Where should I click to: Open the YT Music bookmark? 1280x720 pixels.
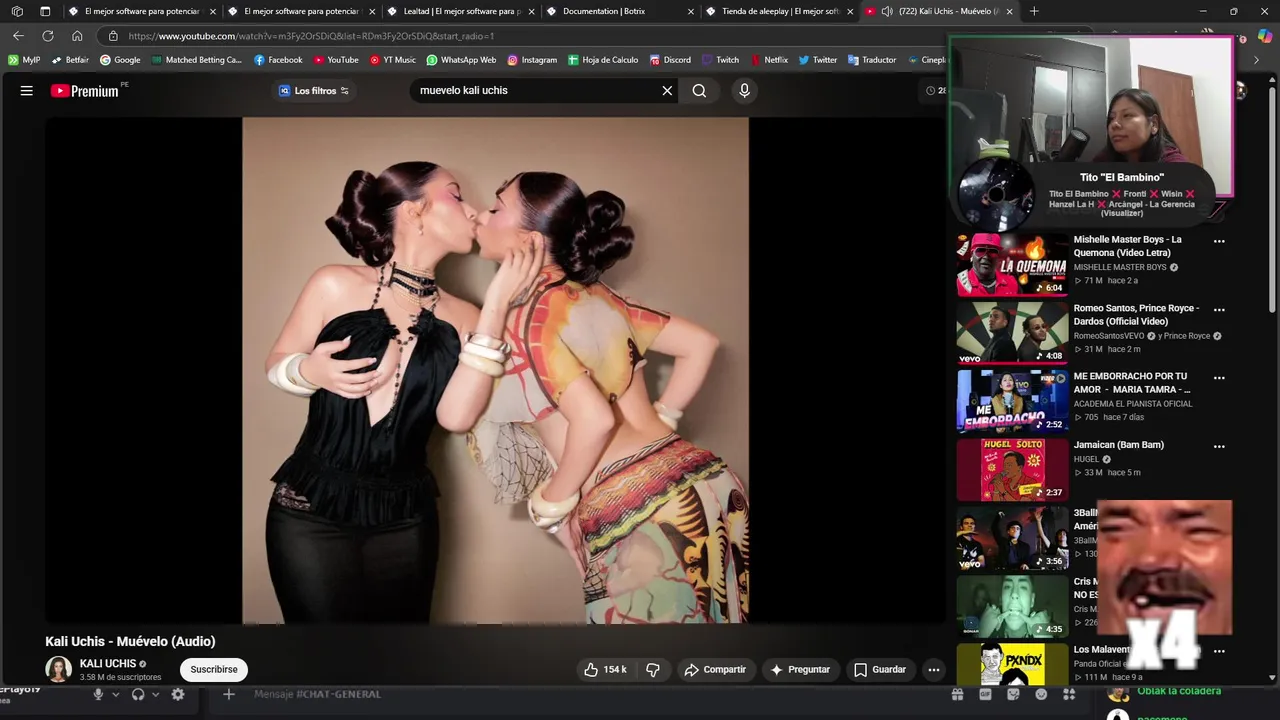pos(392,60)
